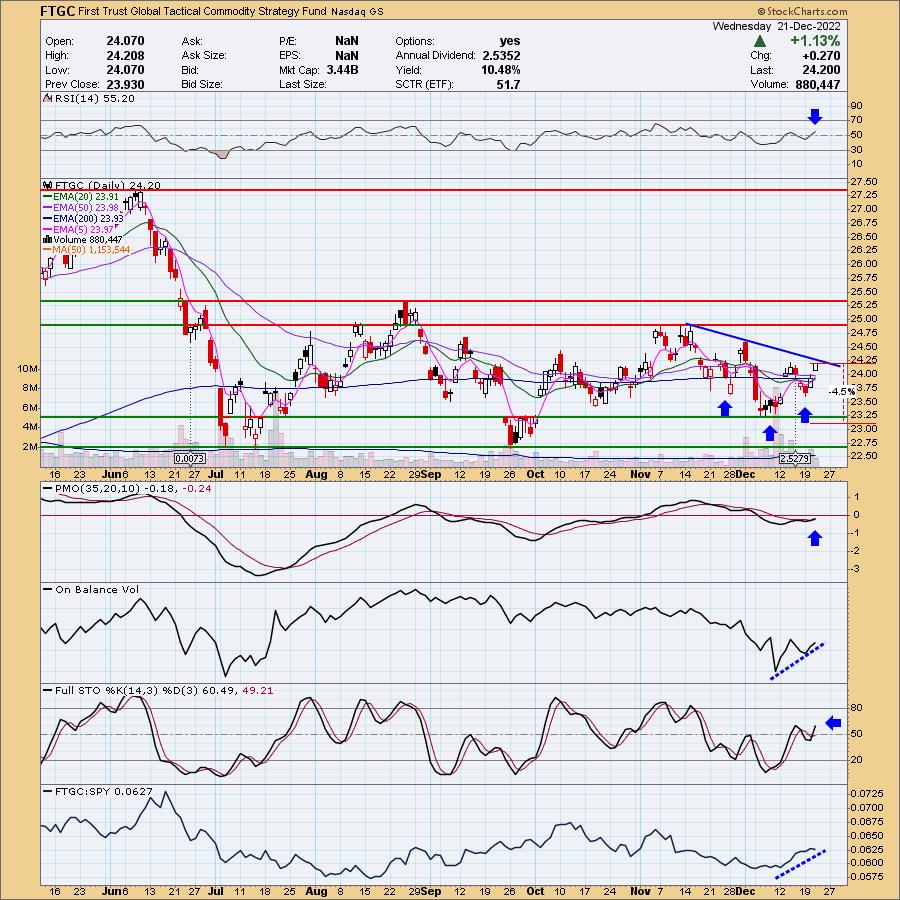Image resolution: width=900 pixels, height=900 pixels.
Task: Click the Chg value +0.270
Action: click(x=821, y=56)
